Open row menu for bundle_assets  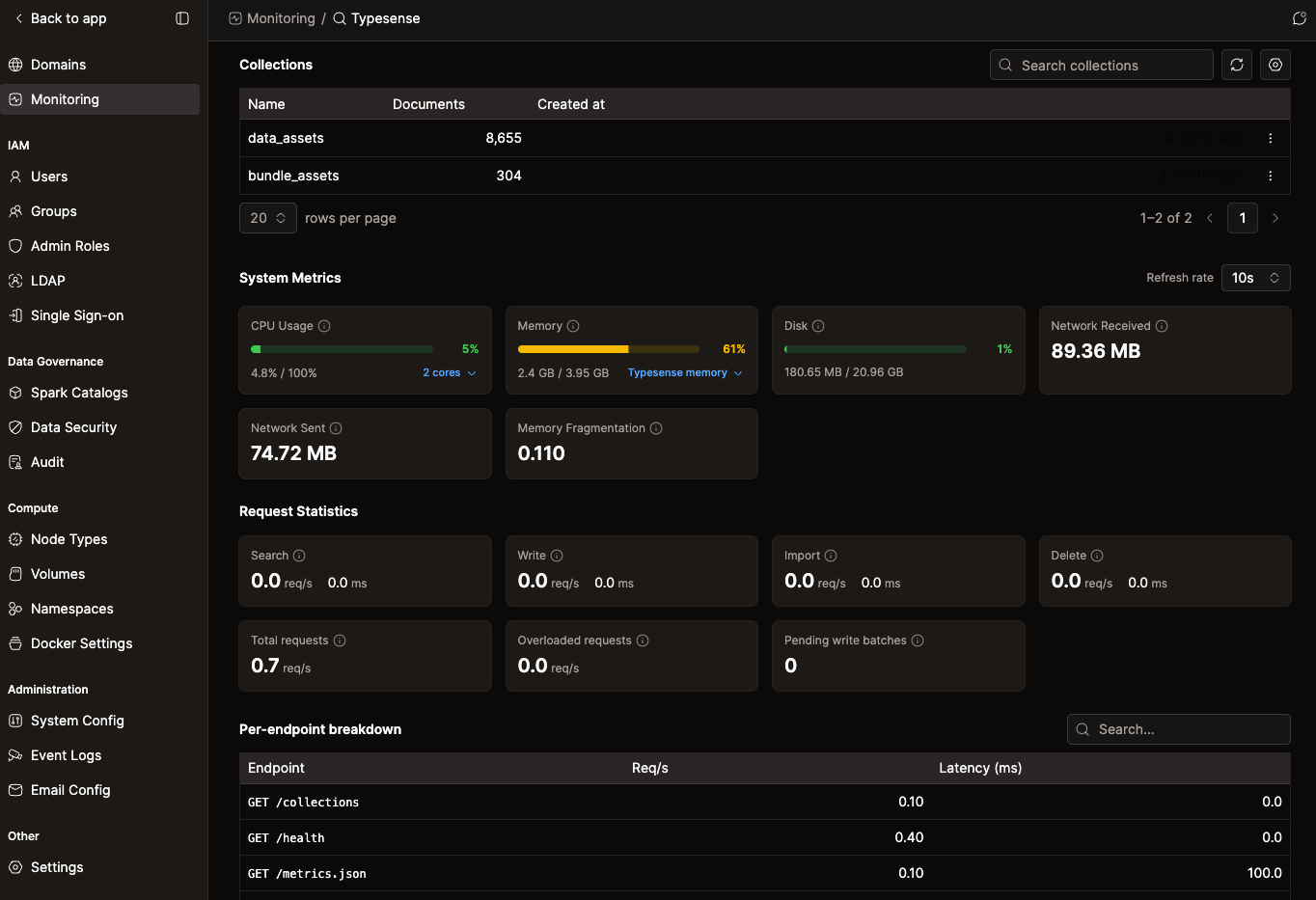coord(1270,176)
